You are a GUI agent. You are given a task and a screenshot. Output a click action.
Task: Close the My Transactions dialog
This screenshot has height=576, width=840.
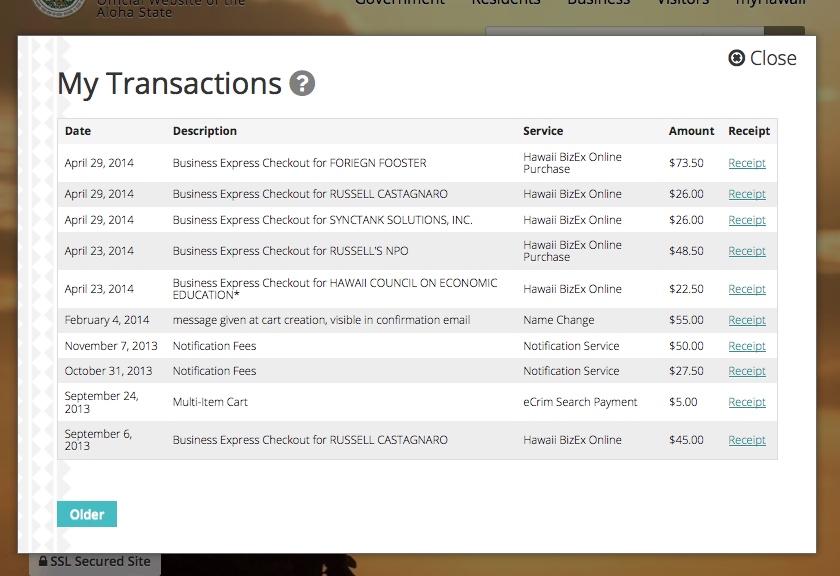[762, 58]
